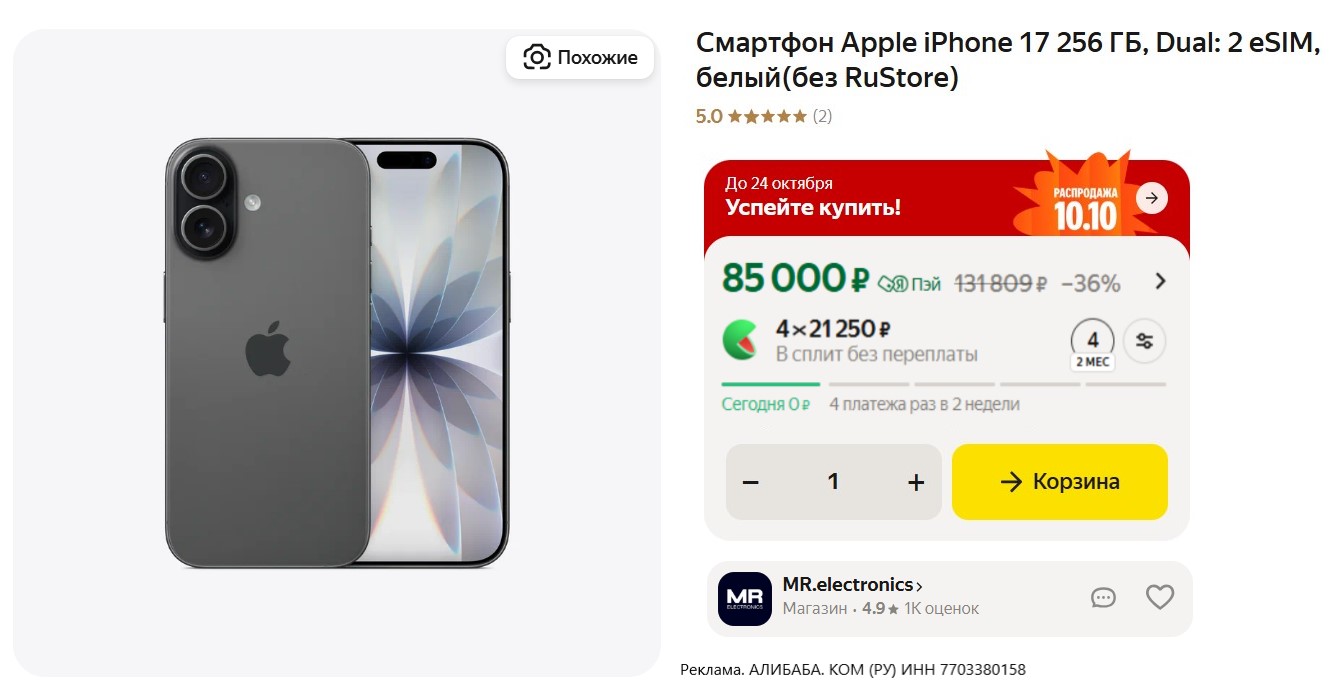Click the payment schedule progress bar
Screen dimensions: 1331x687
pos(943,384)
